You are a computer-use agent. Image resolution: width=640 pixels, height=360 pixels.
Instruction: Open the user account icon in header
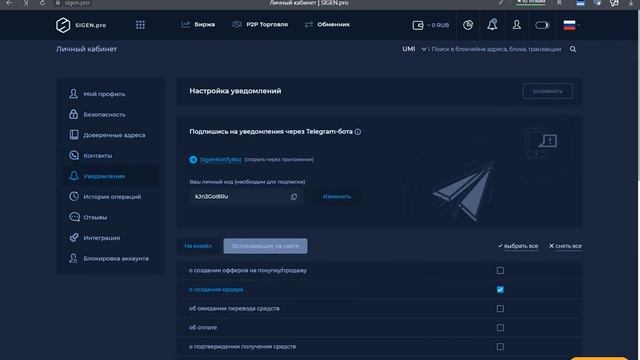pyautogui.click(x=517, y=25)
